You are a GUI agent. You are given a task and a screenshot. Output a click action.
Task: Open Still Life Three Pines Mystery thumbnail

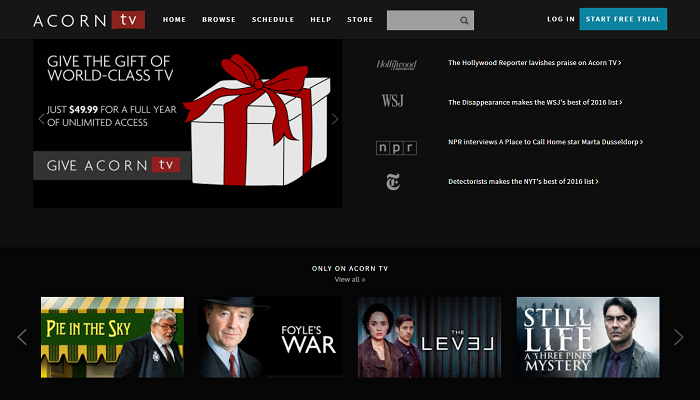pos(588,337)
